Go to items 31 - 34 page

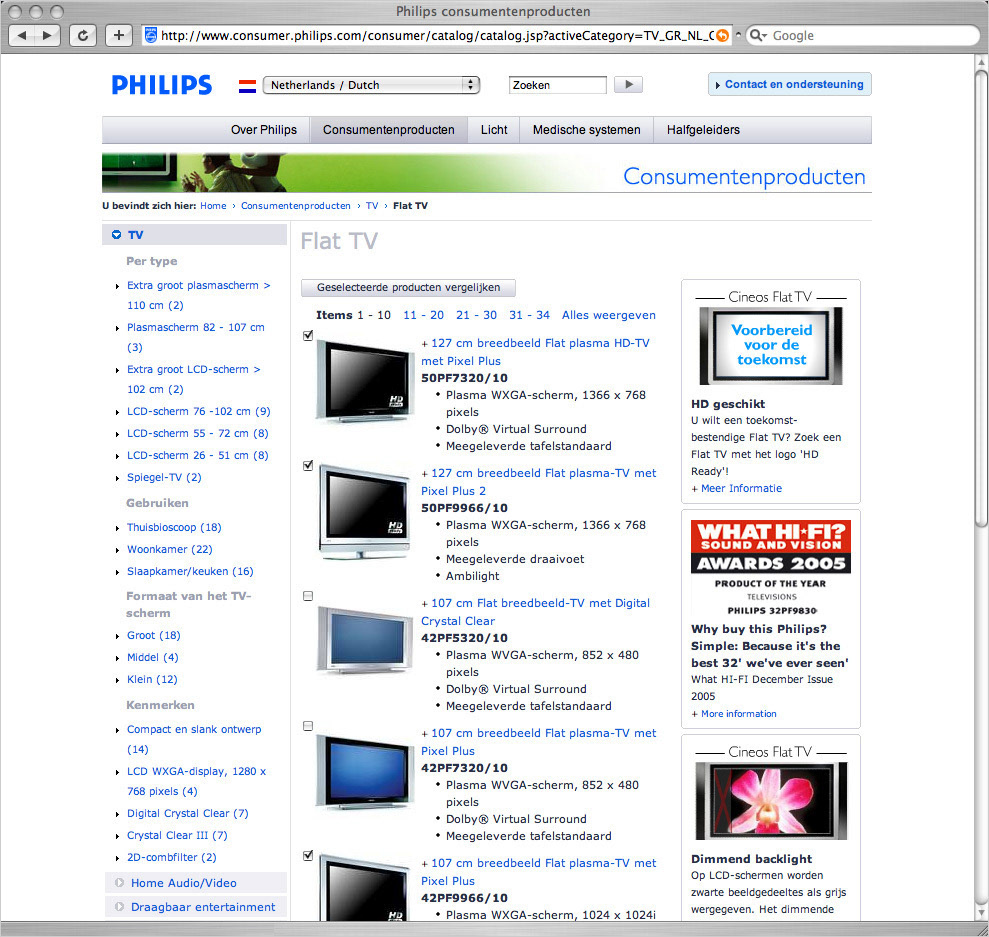coord(529,315)
